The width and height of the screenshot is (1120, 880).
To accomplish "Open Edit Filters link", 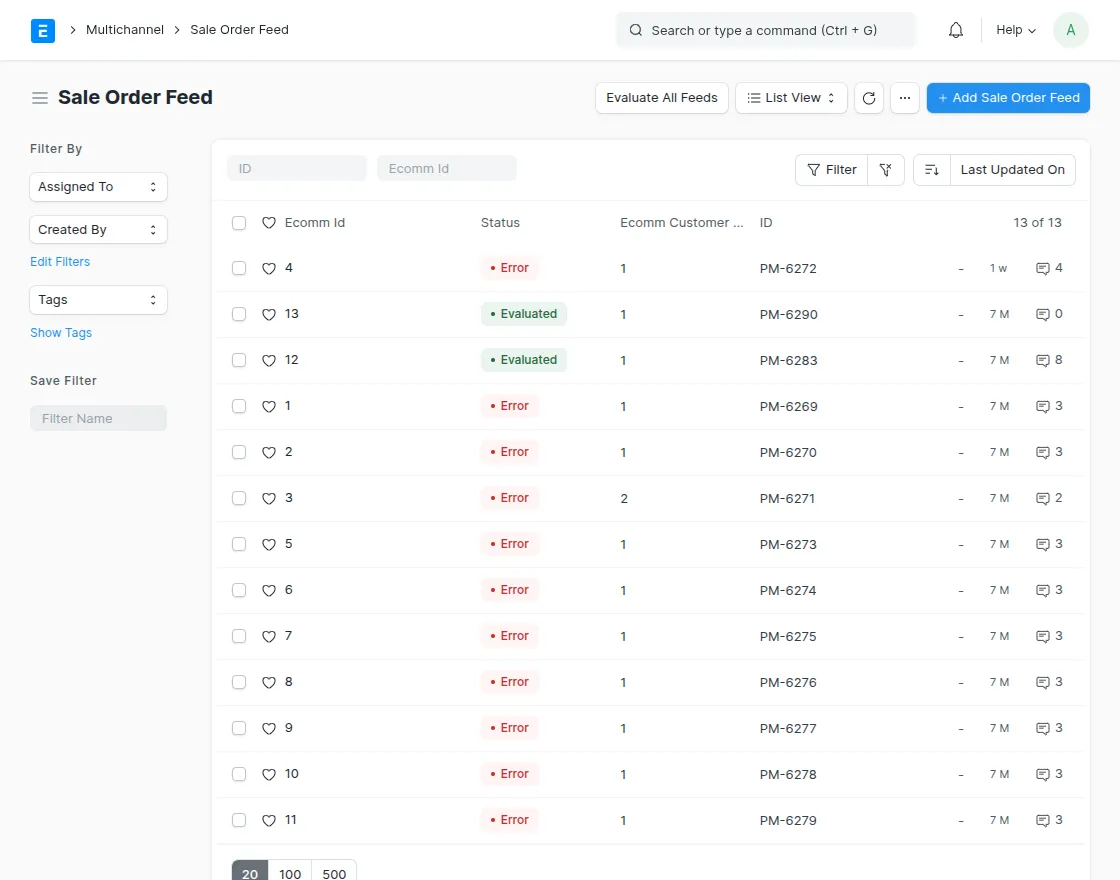I will tap(60, 261).
